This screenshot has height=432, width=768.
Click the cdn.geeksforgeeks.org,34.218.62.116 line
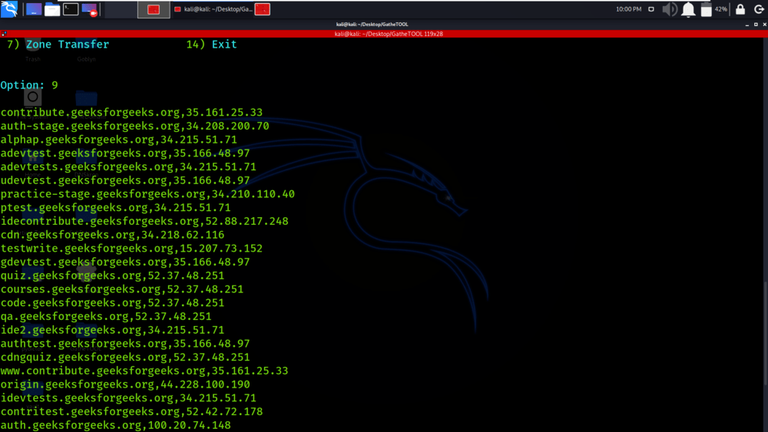click(x=112, y=235)
